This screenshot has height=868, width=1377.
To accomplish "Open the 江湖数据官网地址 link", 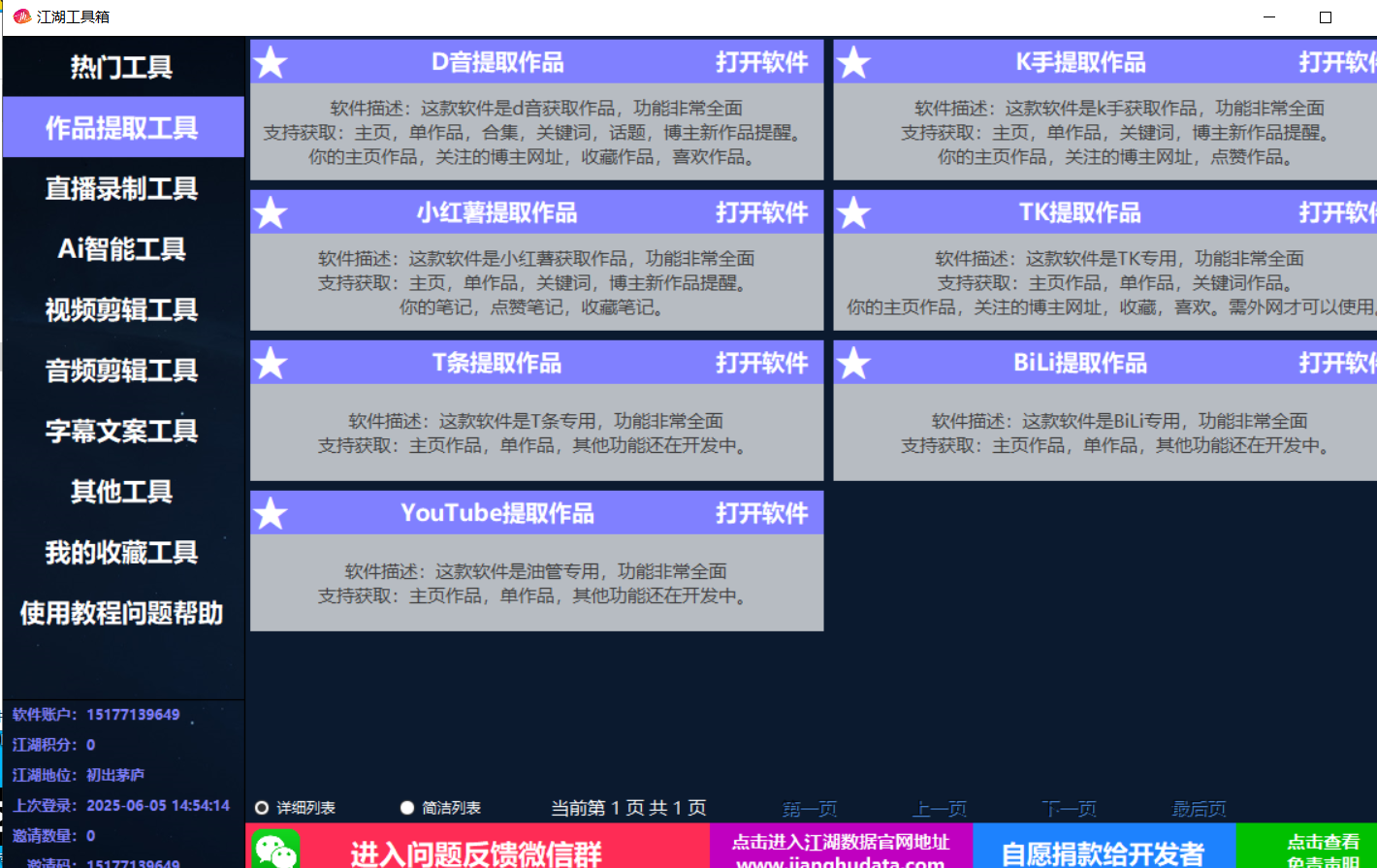I will pyautogui.click(x=841, y=846).
